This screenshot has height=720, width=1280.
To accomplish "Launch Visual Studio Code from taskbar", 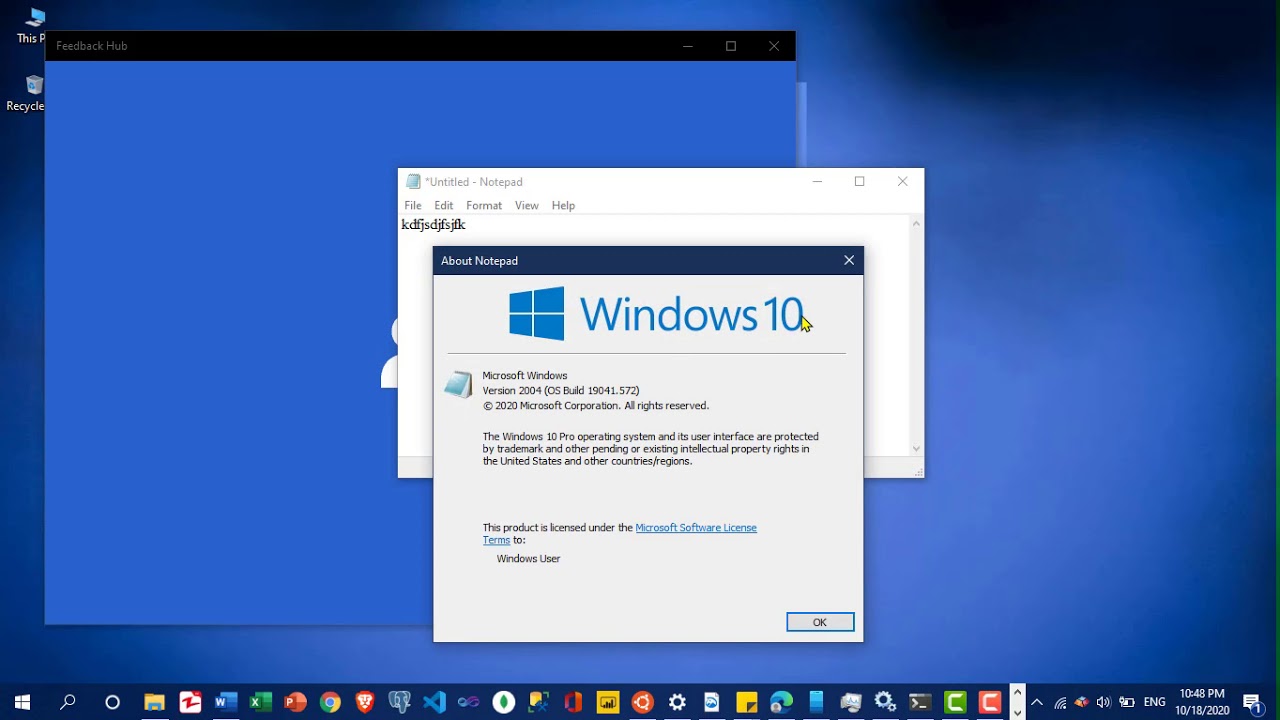I will pos(434,702).
